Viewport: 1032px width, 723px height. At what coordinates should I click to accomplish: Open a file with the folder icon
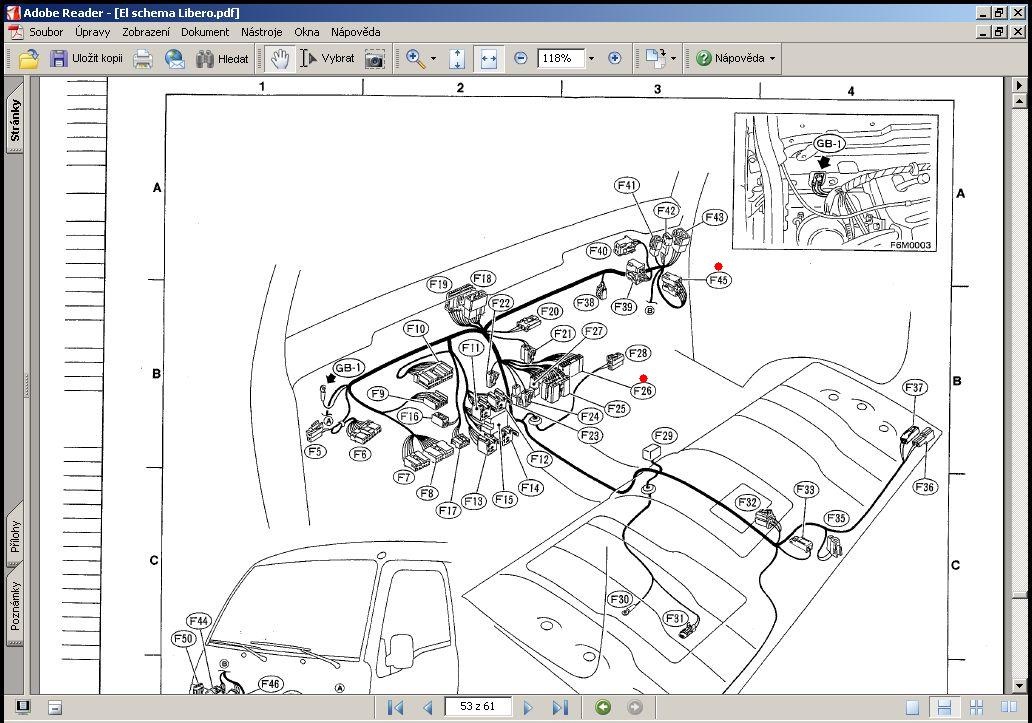[28, 59]
